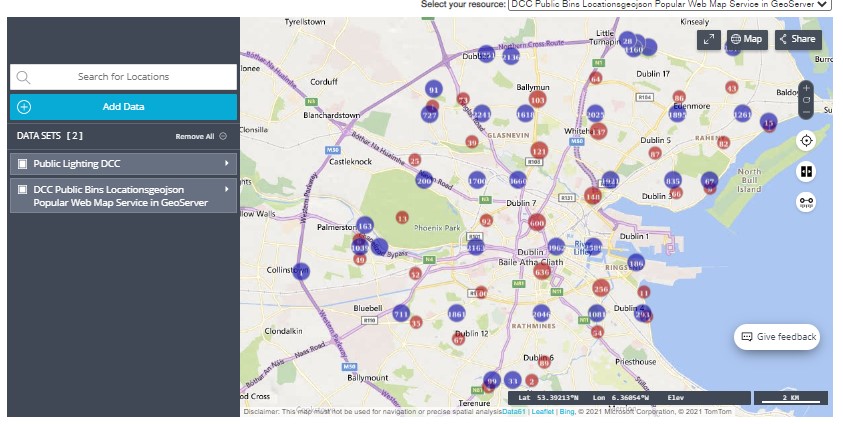
Task: Activate the distance measure tool
Action: pyautogui.click(x=806, y=202)
